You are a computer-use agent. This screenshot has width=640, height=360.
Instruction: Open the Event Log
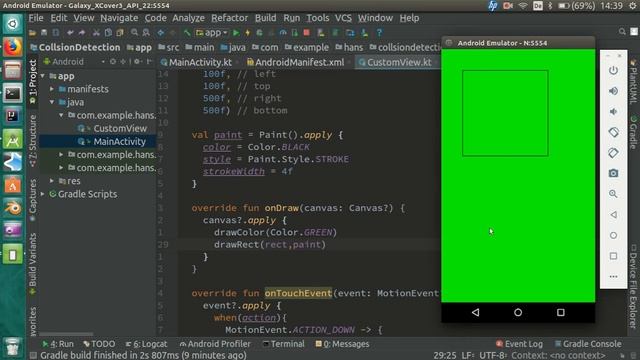point(519,344)
